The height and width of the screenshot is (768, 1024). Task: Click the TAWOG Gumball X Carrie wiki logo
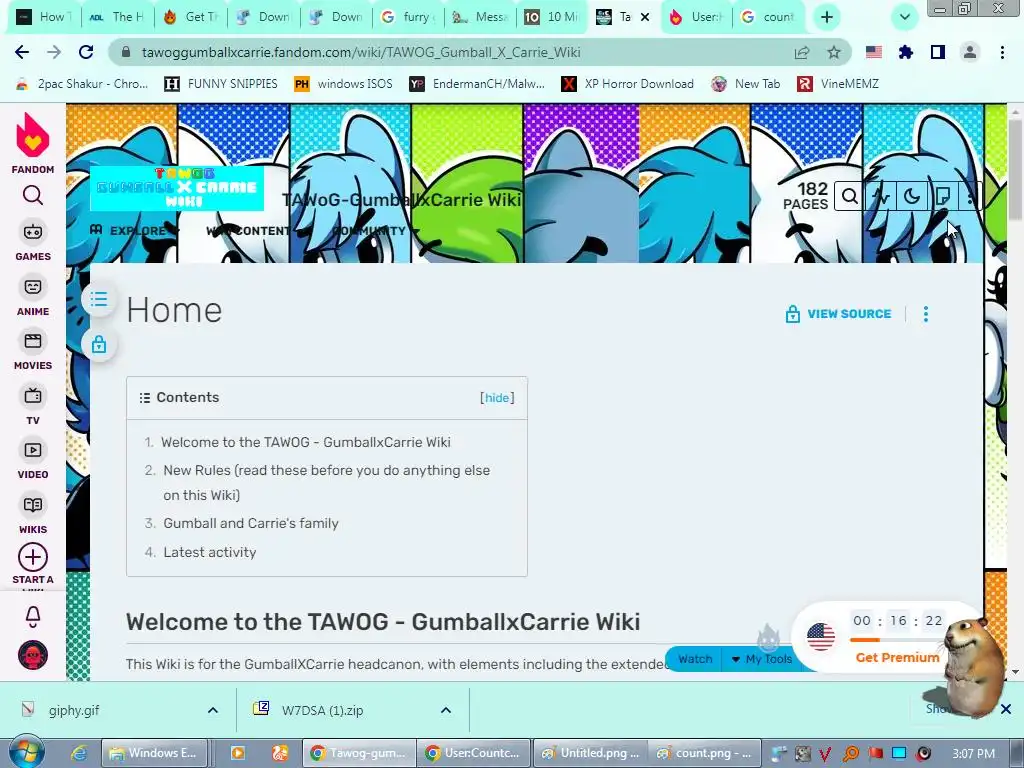tap(177, 188)
